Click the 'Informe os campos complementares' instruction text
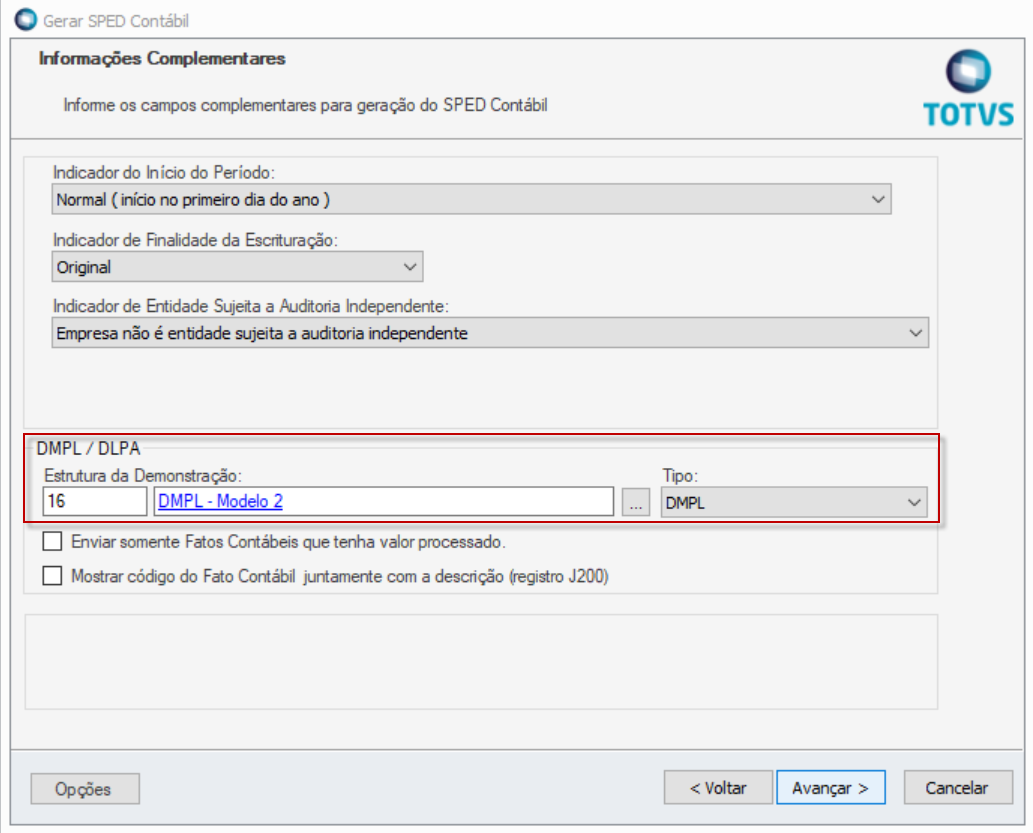Image resolution: width=1033 pixels, height=833 pixels. coord(305,105)
